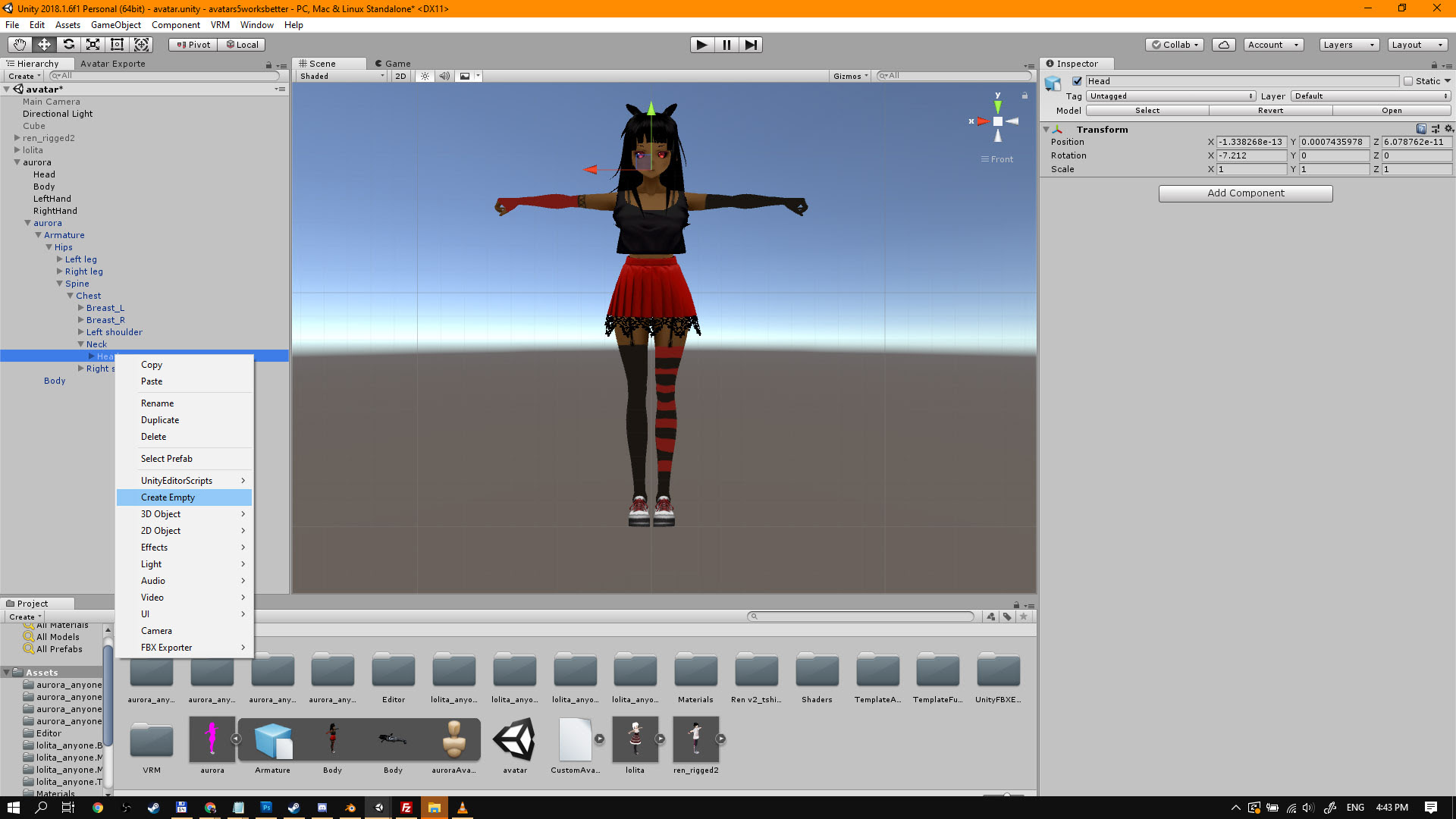Toggle scene lighting sun icon
Viewport: 1456px width, 819px height.
click(x=425, y=76)
